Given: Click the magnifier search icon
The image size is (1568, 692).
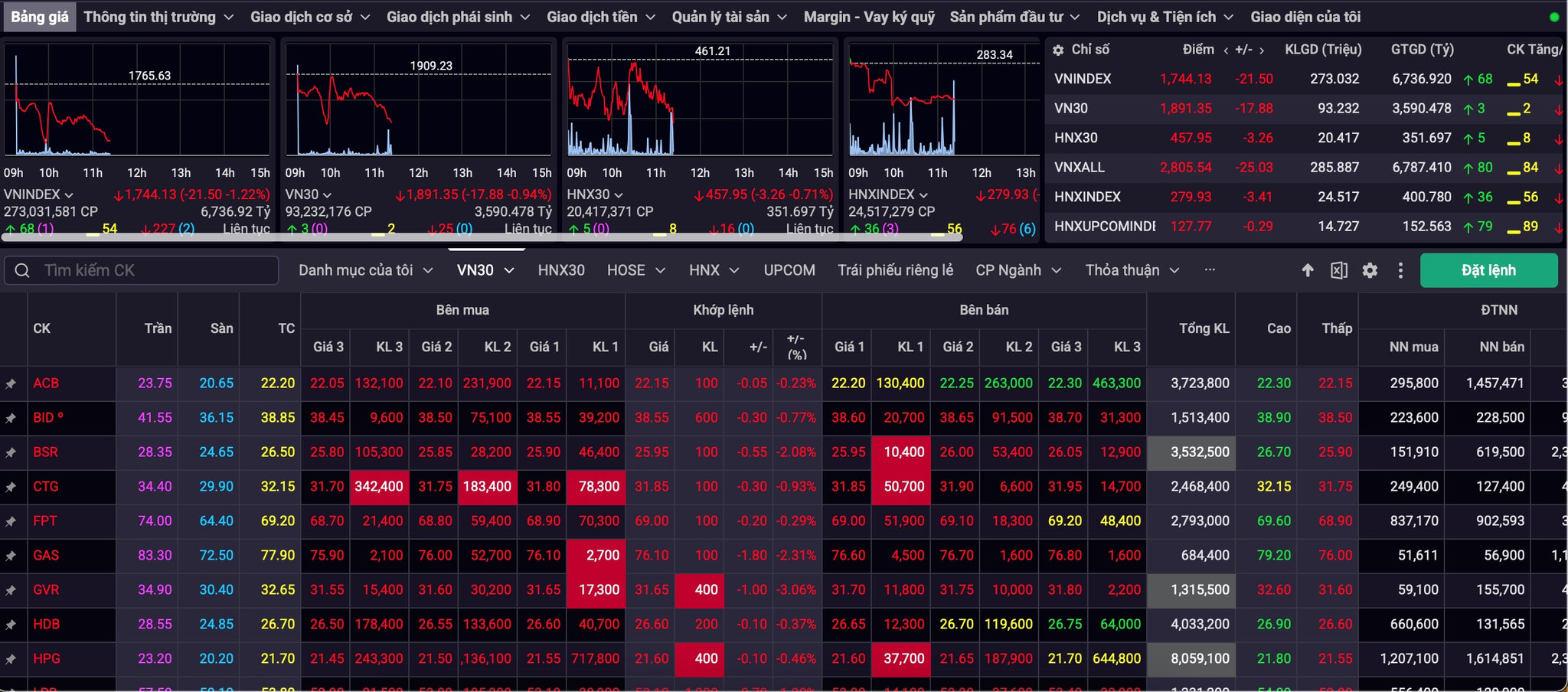Looking at the screenshot, I should (22, 270).
